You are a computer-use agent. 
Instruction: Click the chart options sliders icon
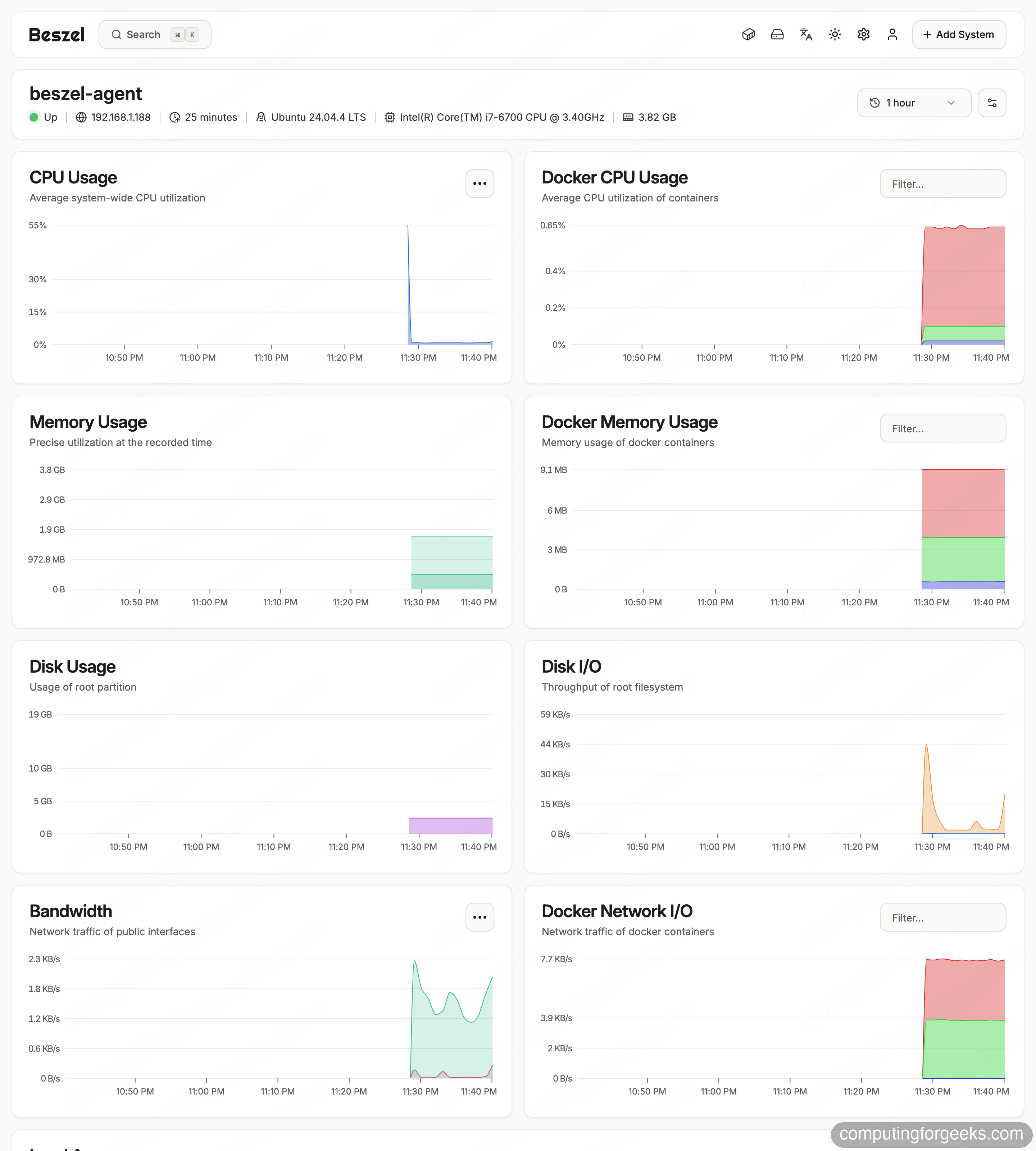coord(992,103)
